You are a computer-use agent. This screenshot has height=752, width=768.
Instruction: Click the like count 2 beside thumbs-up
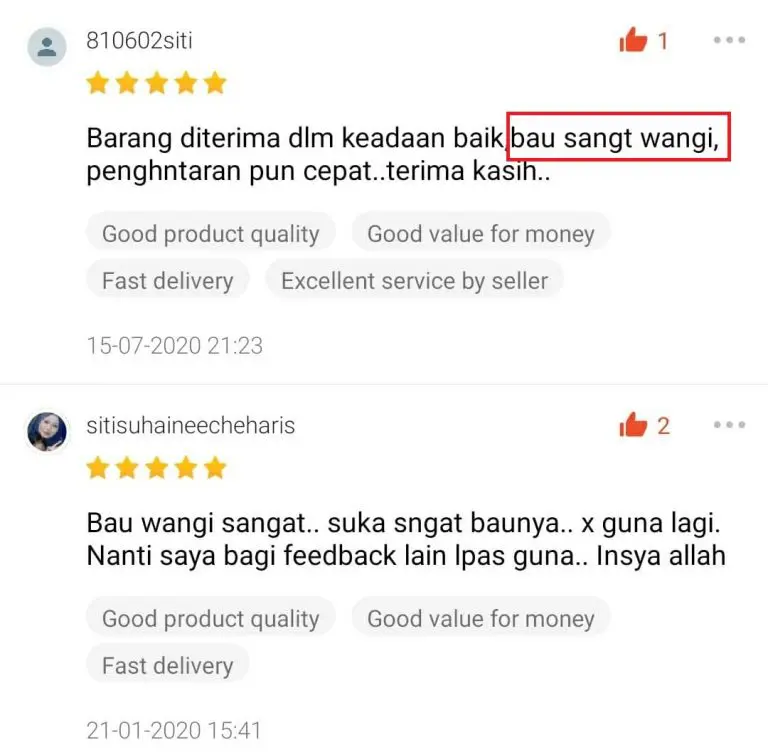[x=663, y=426]
